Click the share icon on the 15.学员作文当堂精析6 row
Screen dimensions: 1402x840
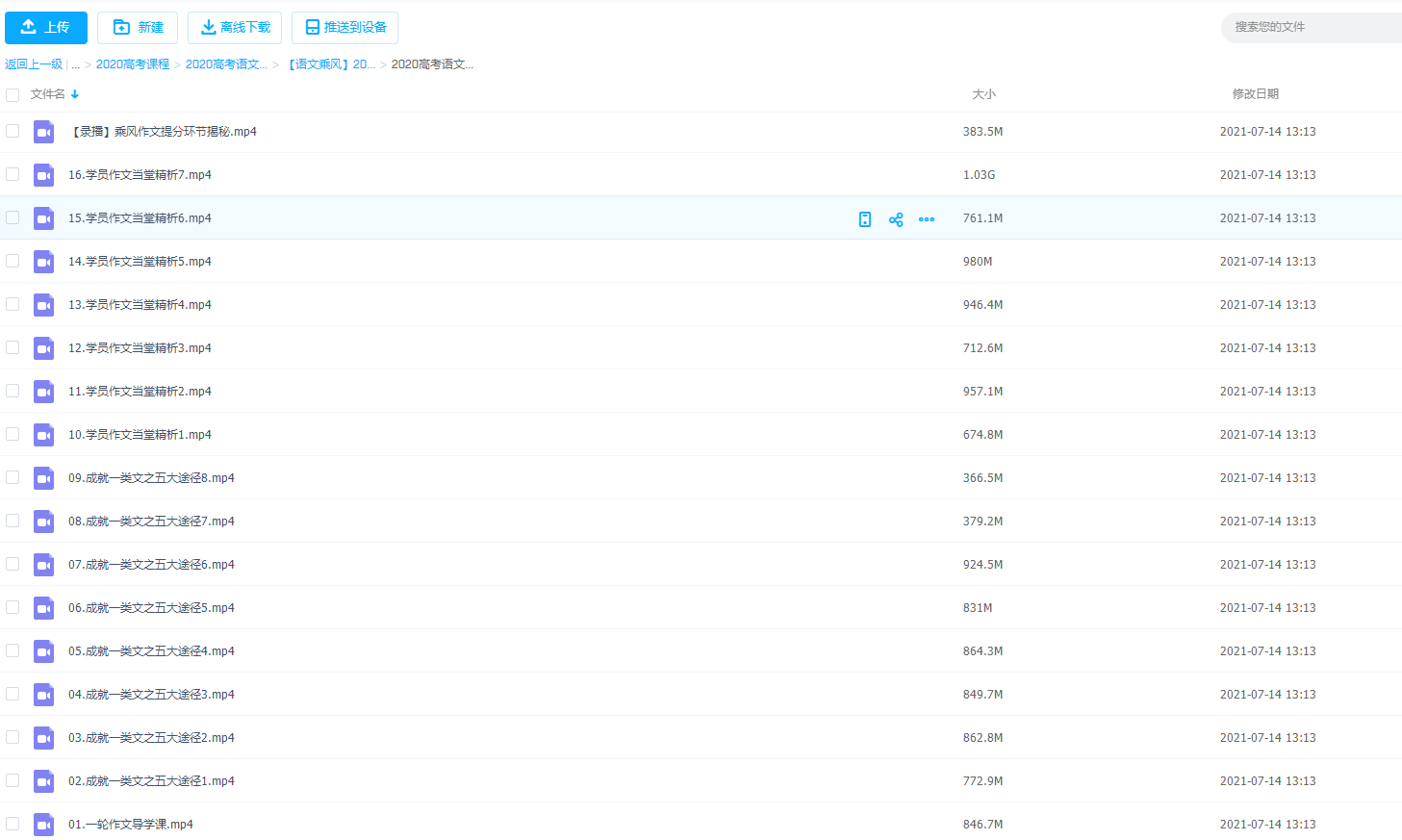pos(896,219)
